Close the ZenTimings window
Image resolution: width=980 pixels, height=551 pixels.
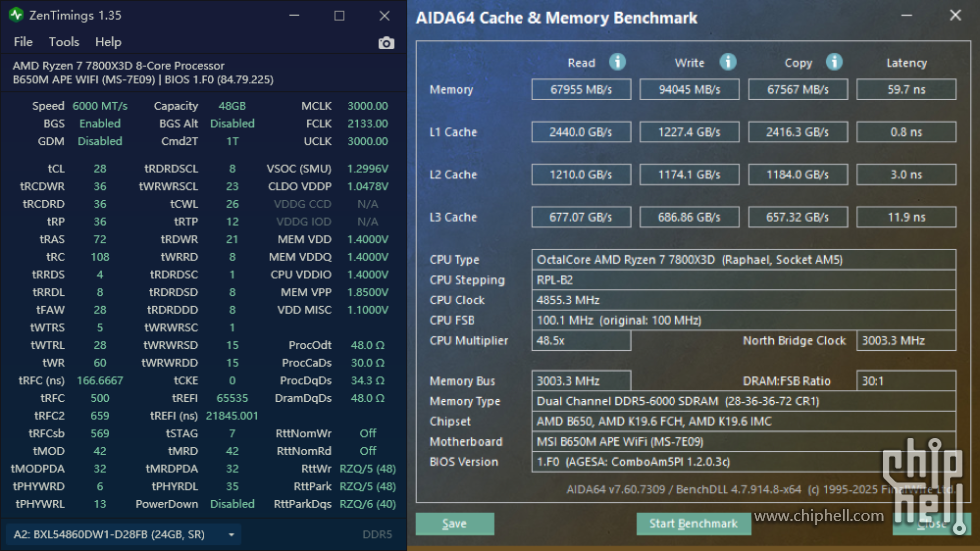pyautogui.click(x=384, y=16)
